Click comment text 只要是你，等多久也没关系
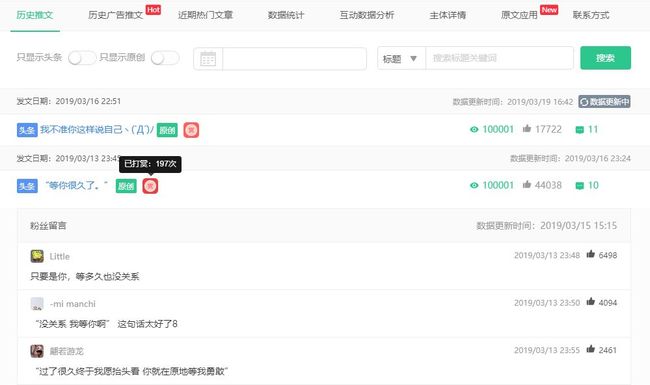Viewport: 650px width, 385px height. tap(85, 276)
